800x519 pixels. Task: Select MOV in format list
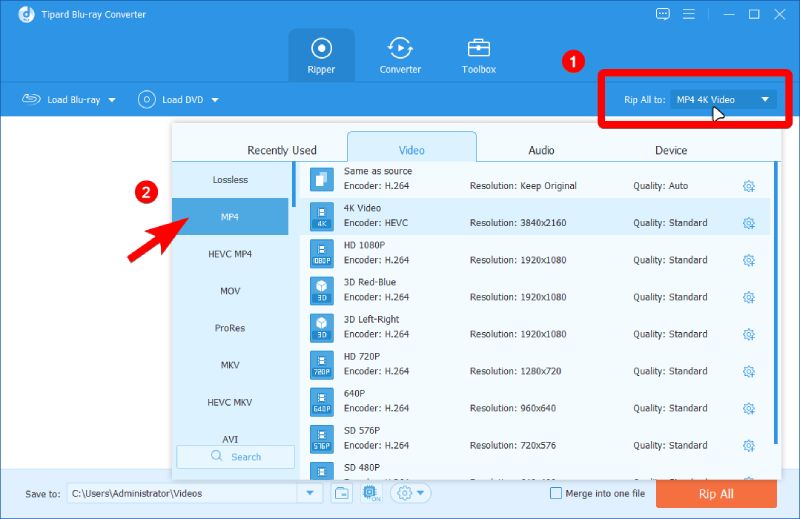click(230, 291)
